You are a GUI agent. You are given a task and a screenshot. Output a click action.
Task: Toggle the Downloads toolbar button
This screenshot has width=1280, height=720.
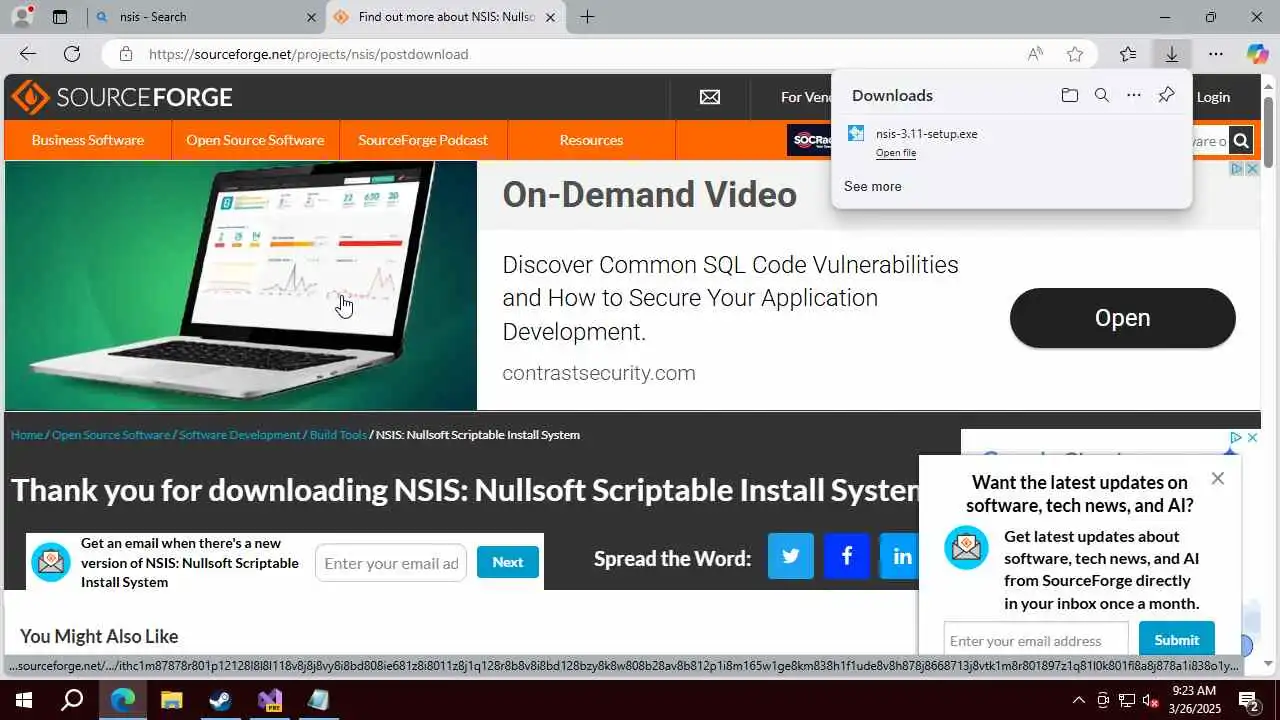(1171, 54)
